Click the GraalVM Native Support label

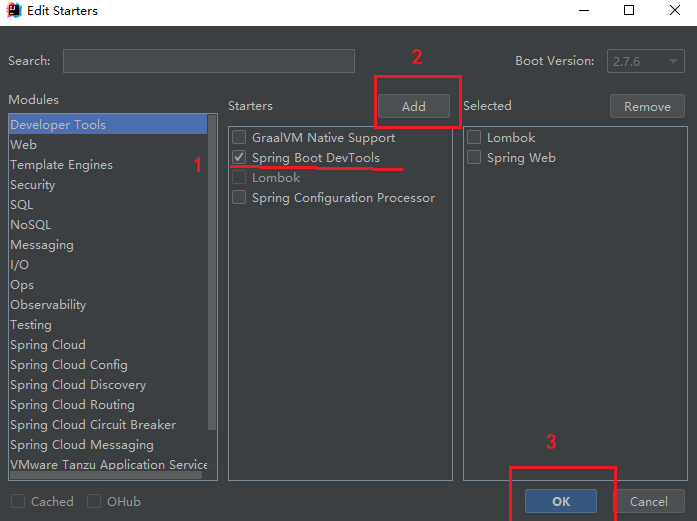324,138
